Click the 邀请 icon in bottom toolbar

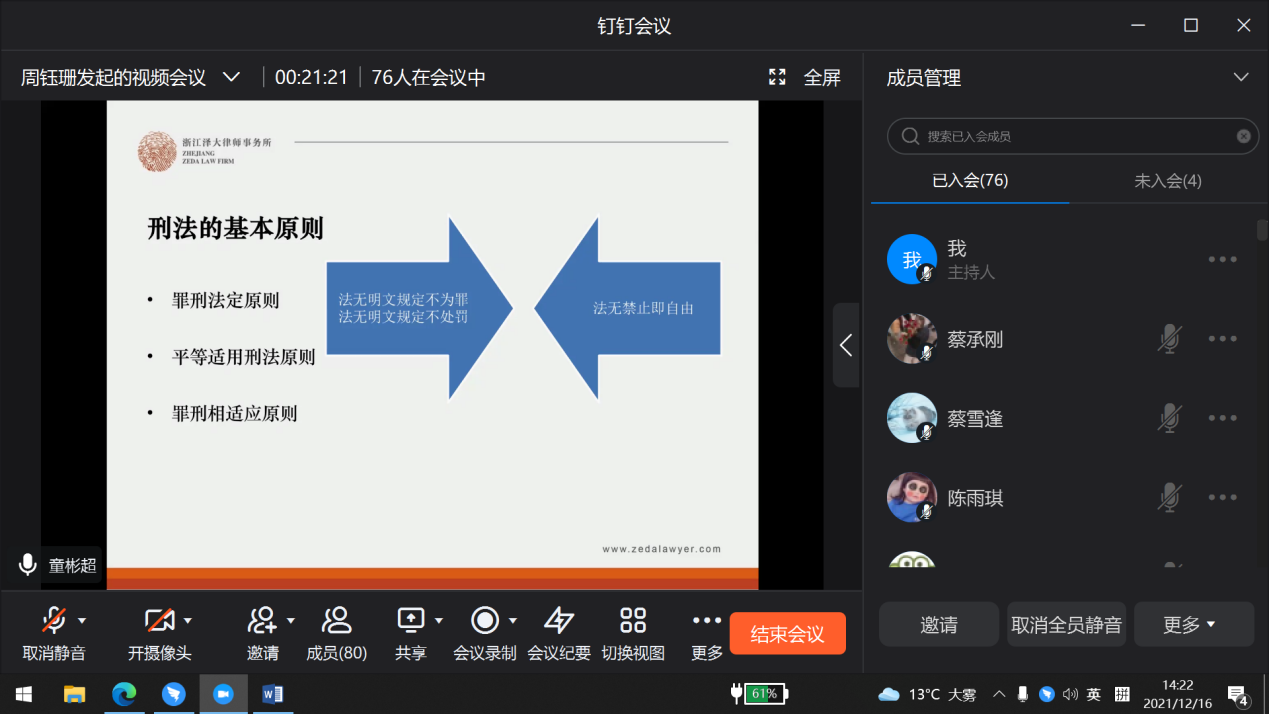click(262, 621)
